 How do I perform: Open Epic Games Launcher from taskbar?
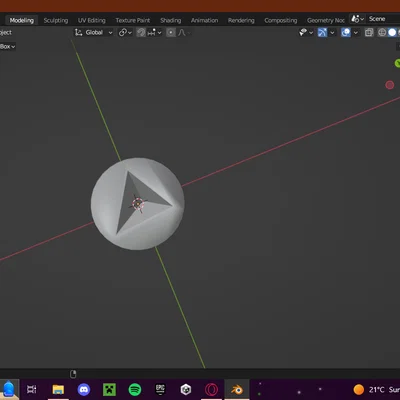coord(160,389)
